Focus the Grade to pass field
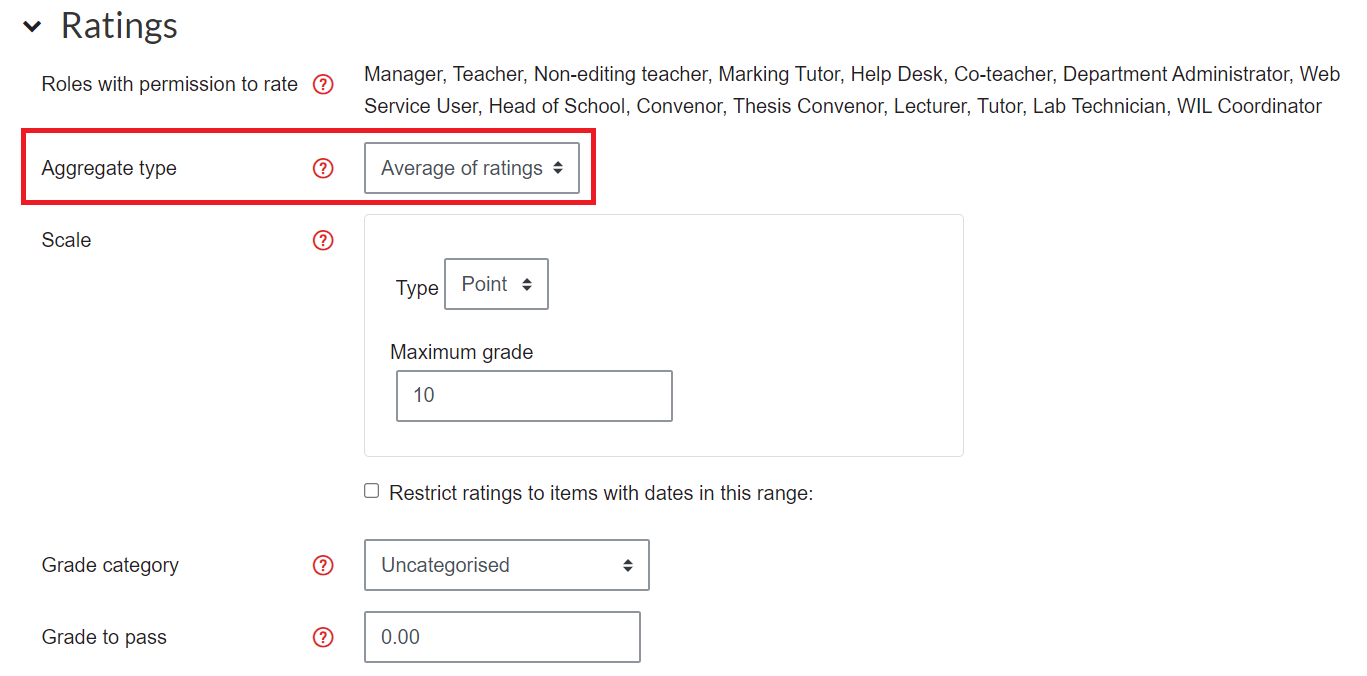The image size is (1367, 676). 502,637
